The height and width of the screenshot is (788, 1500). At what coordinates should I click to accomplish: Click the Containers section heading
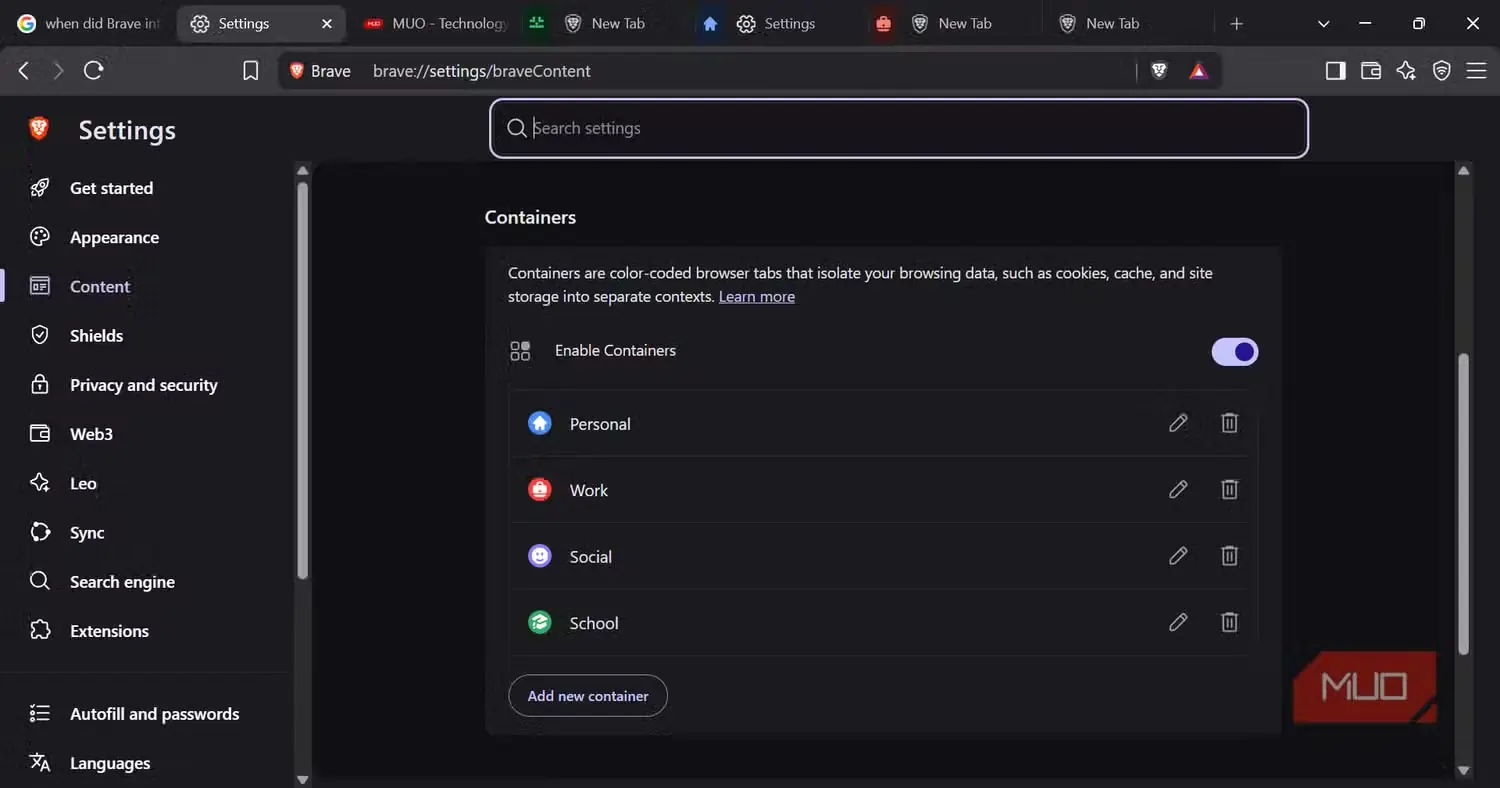pyautogui.click(x=530, y=217)
